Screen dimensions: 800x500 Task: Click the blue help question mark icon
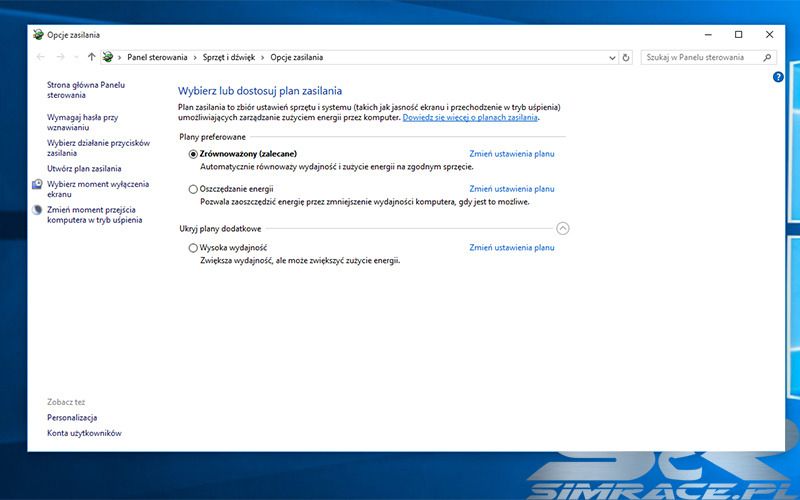[x=778, y=77]
